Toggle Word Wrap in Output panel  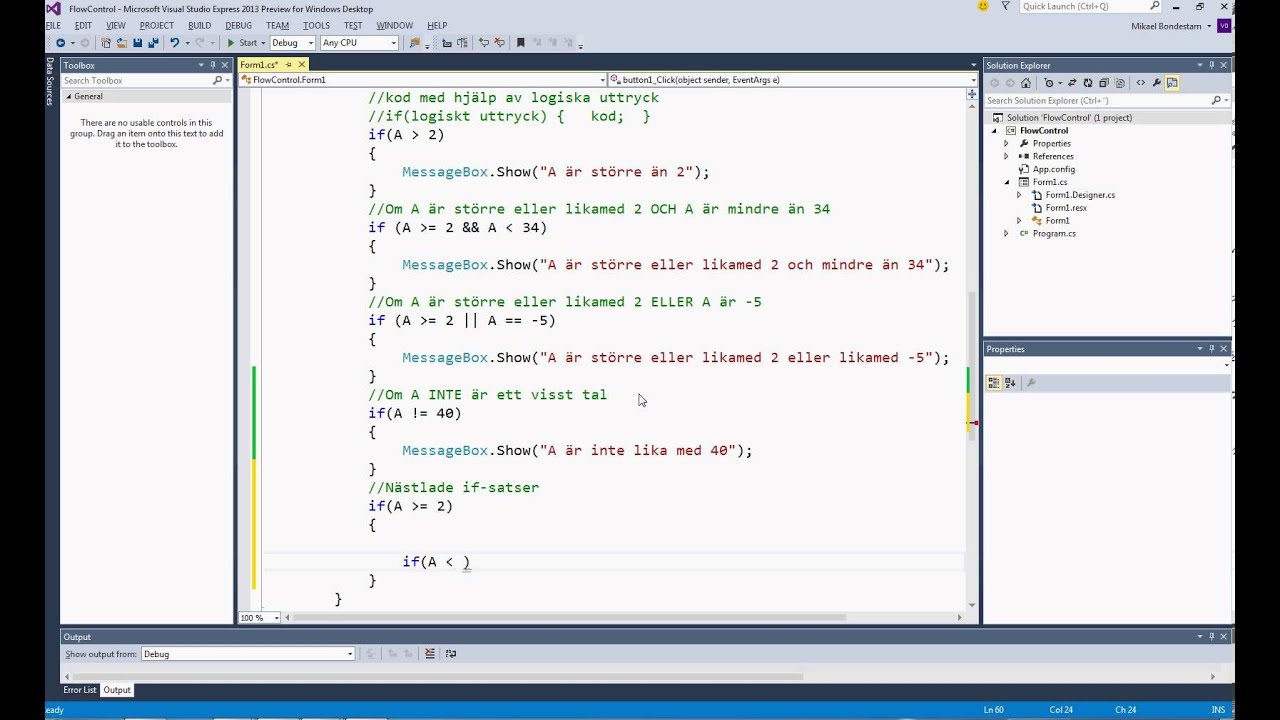pos(451,654)
